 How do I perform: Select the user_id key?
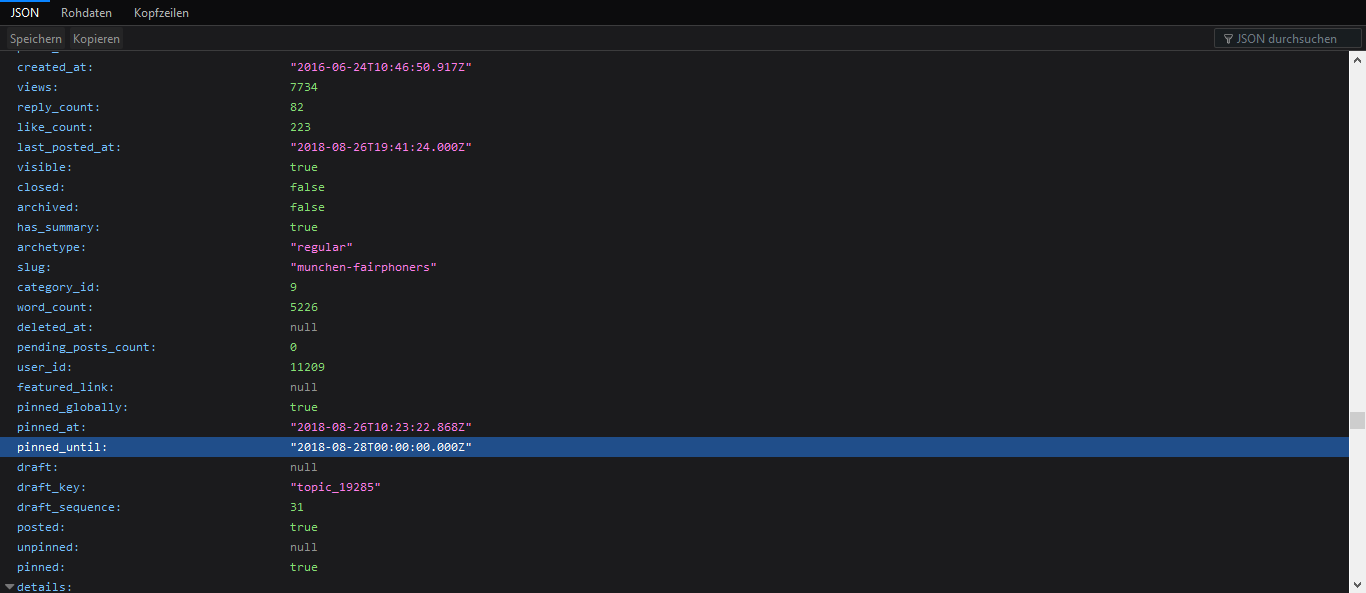tap(45, 367)
